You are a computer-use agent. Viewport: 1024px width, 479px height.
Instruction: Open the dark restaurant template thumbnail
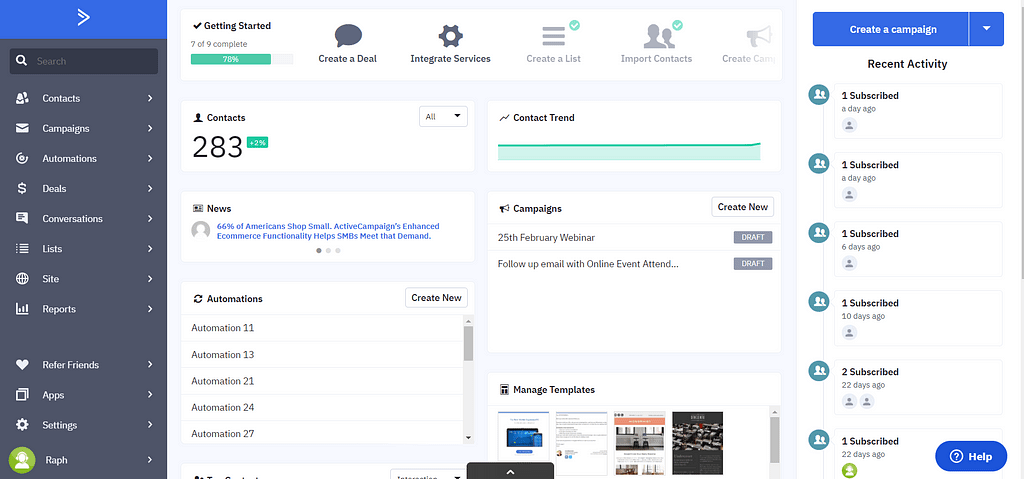pyautogui.click(x=697, y=443)
